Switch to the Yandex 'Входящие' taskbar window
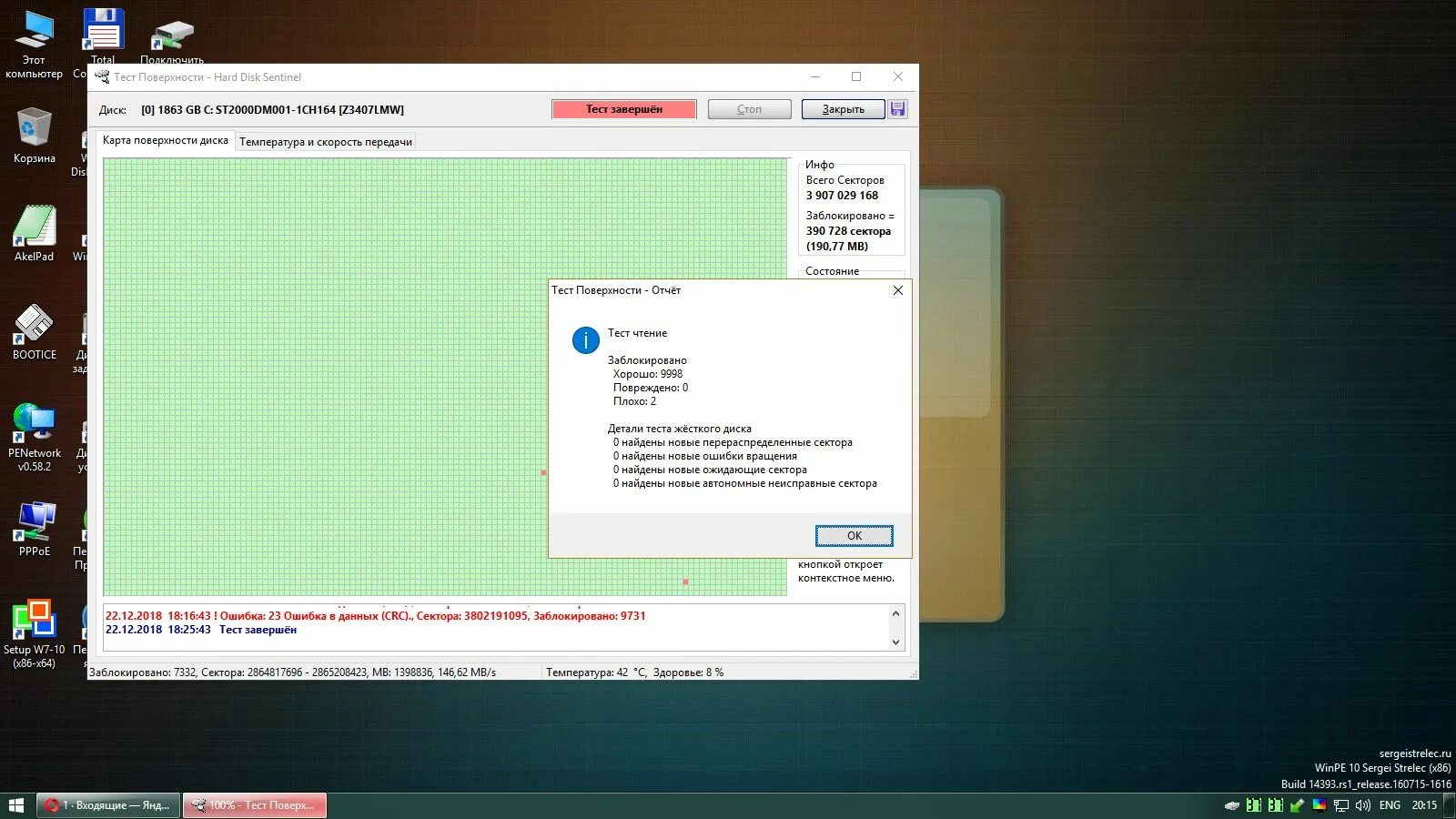 (108, 805)
